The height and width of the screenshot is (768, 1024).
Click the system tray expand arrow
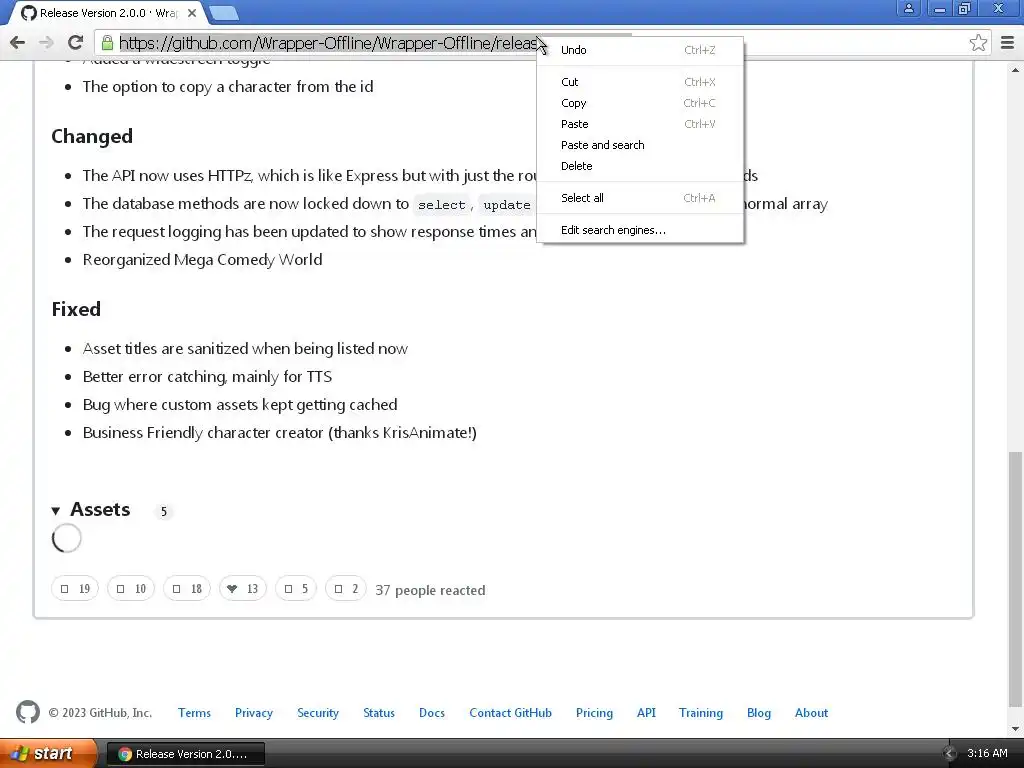tap(950, 754)
